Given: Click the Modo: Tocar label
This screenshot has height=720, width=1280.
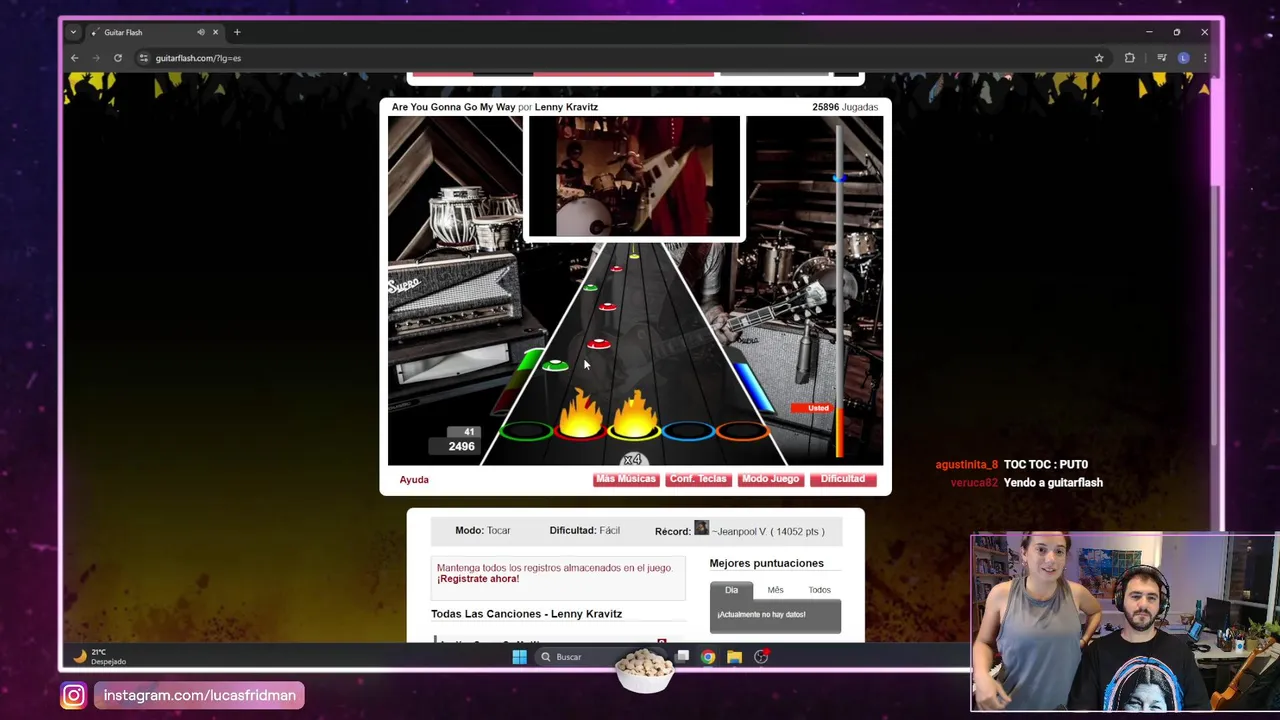Looking at the screenshot, I should pos(483,531).
